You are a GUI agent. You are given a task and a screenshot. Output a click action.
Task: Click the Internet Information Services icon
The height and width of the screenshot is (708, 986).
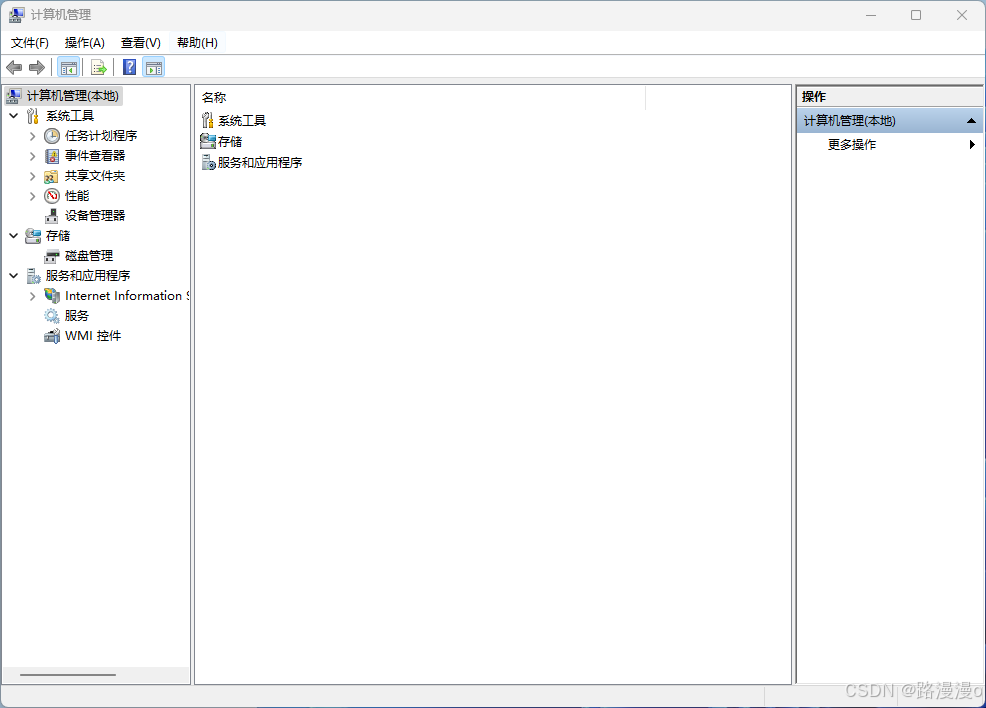click(52, 296)
